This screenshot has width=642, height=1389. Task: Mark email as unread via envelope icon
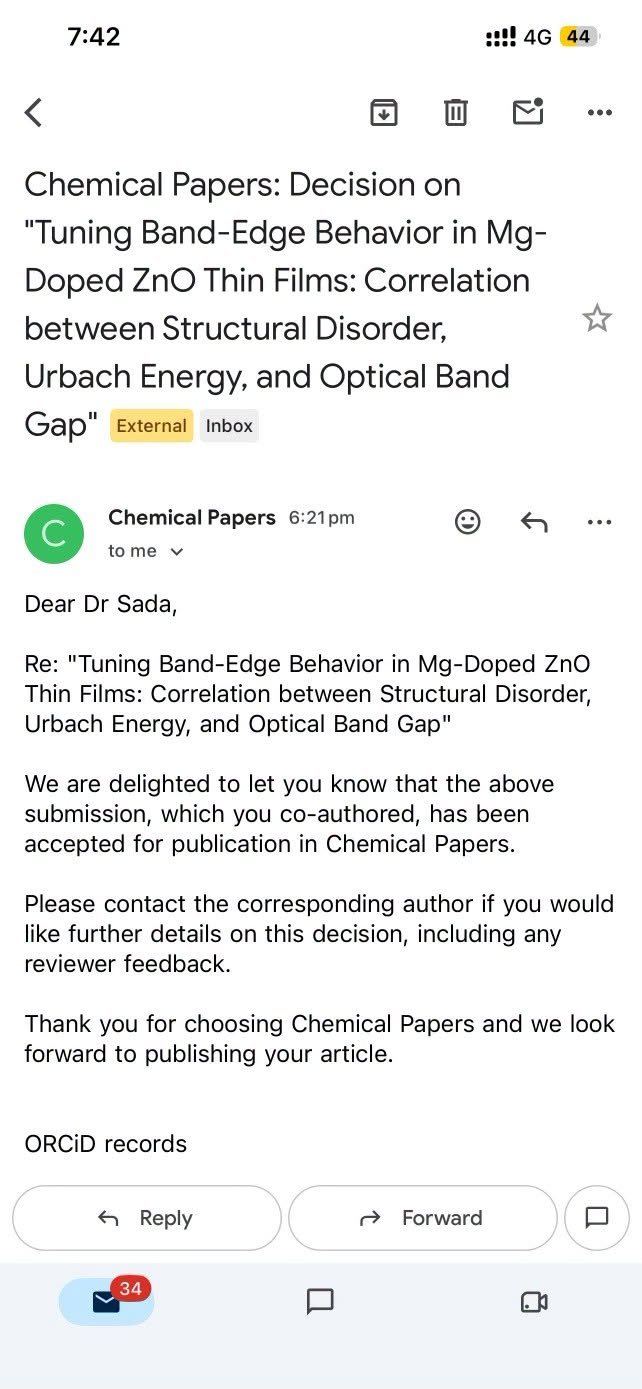528,111
